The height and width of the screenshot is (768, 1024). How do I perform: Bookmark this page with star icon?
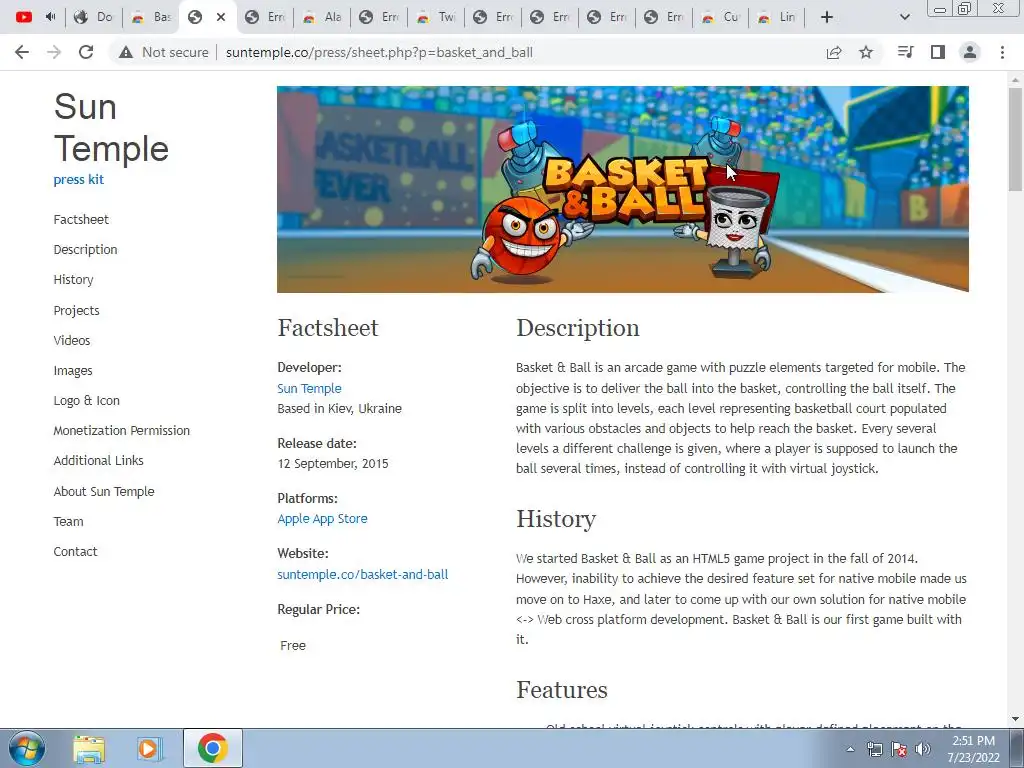[866, 52]
